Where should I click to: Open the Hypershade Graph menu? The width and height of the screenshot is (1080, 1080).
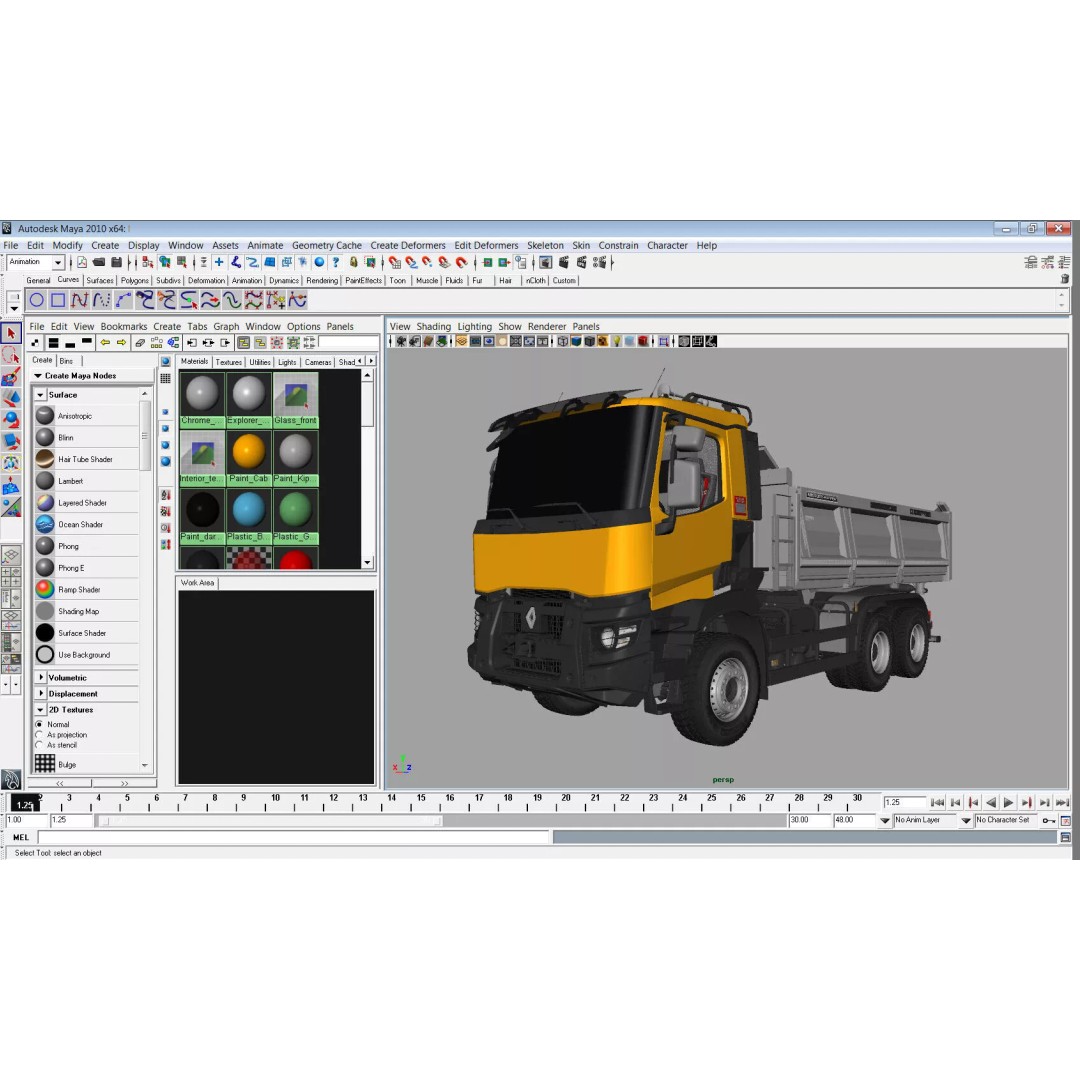[x=226, y=326]
